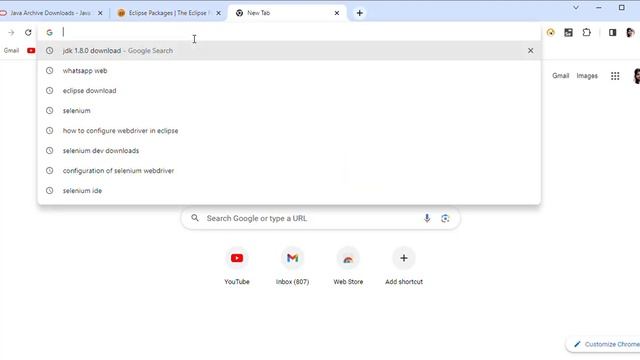Viewport: 640px width, 360px height.
Task: Toggle the side panel icon
Action: (612, 32)
